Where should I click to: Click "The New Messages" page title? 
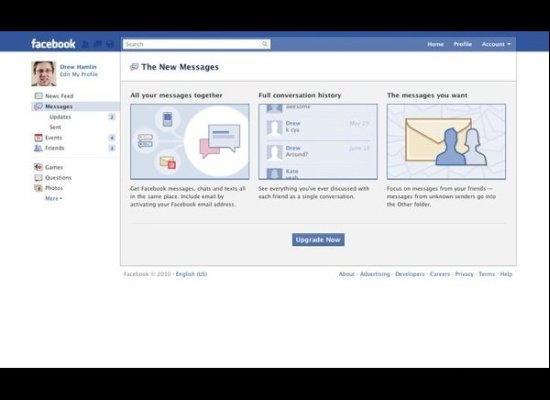tap(180, 67)
